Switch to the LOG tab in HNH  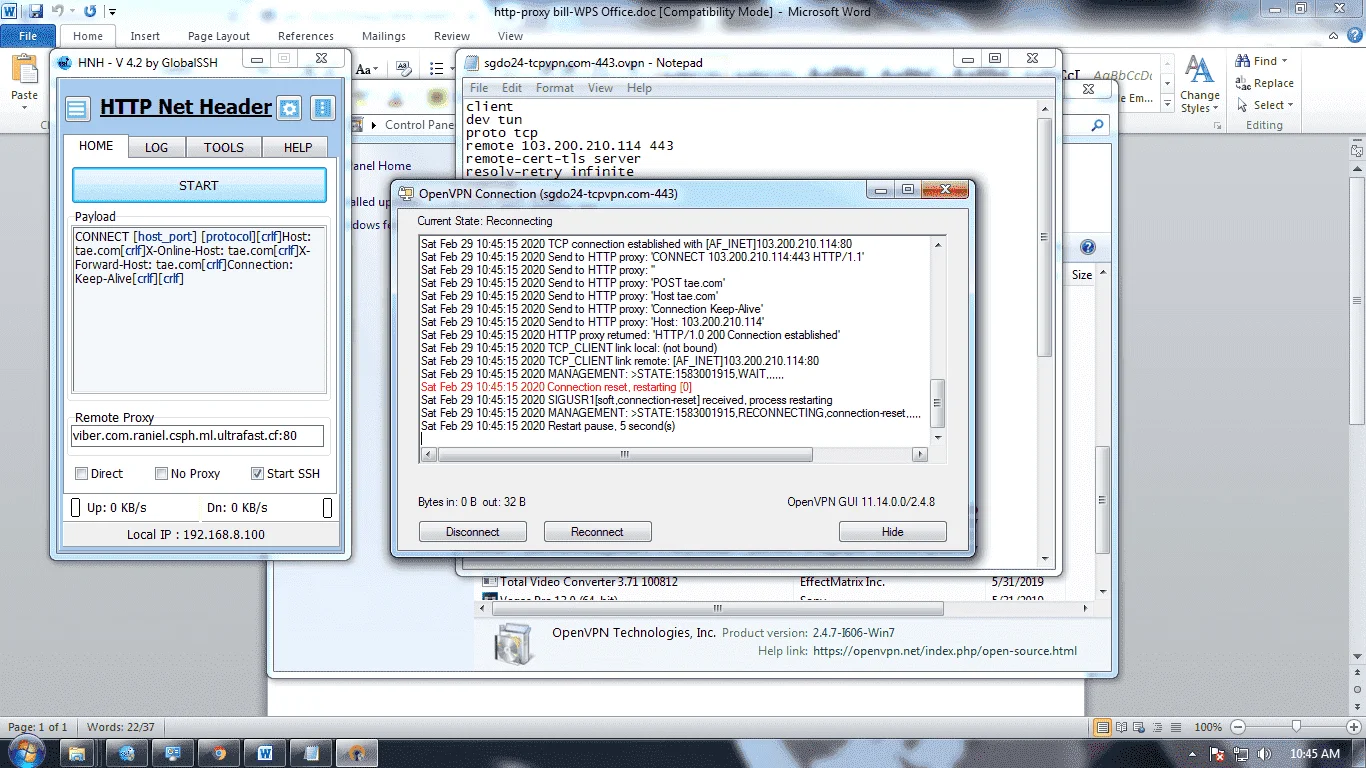point(156,147)
